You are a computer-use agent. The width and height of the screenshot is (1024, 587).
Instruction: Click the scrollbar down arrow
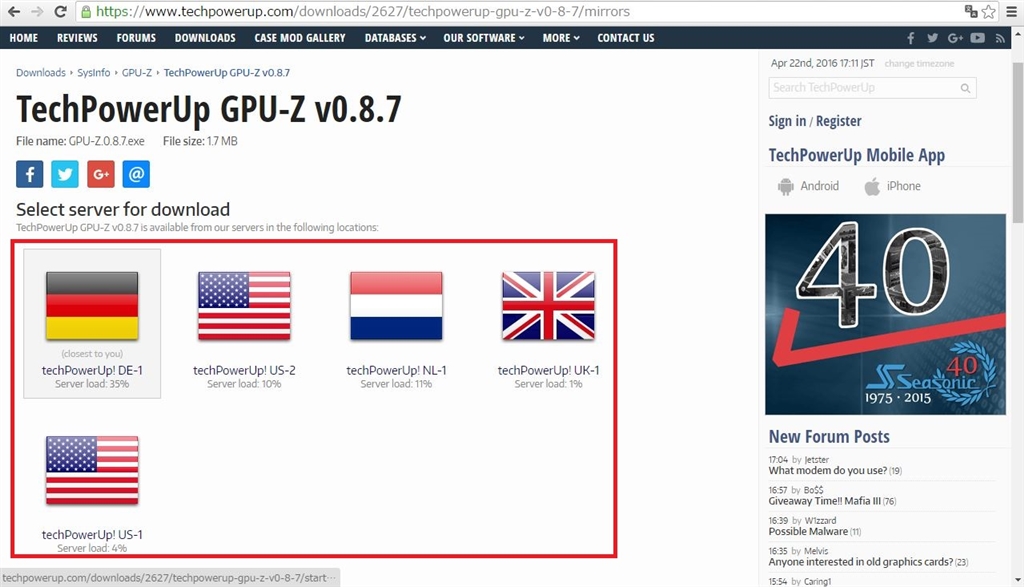point(1017,580)
